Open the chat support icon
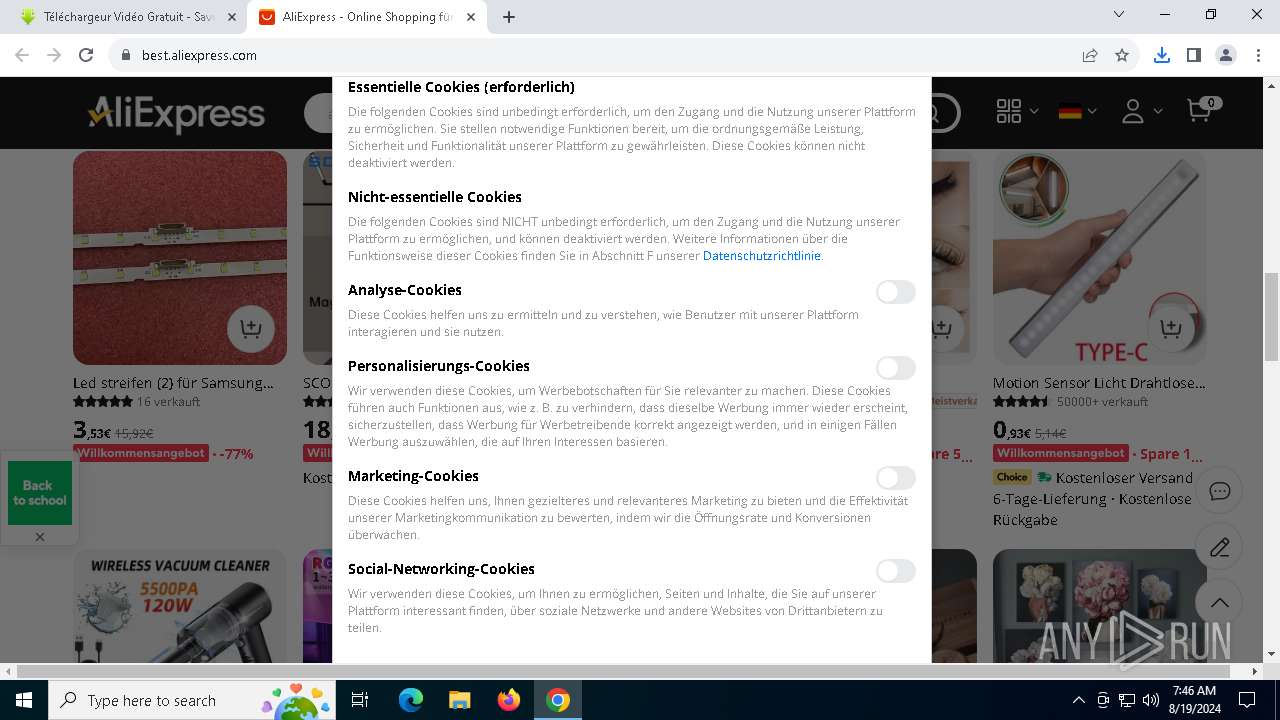This screenshot has width=1280, height=720. [x=1220, y=491]
